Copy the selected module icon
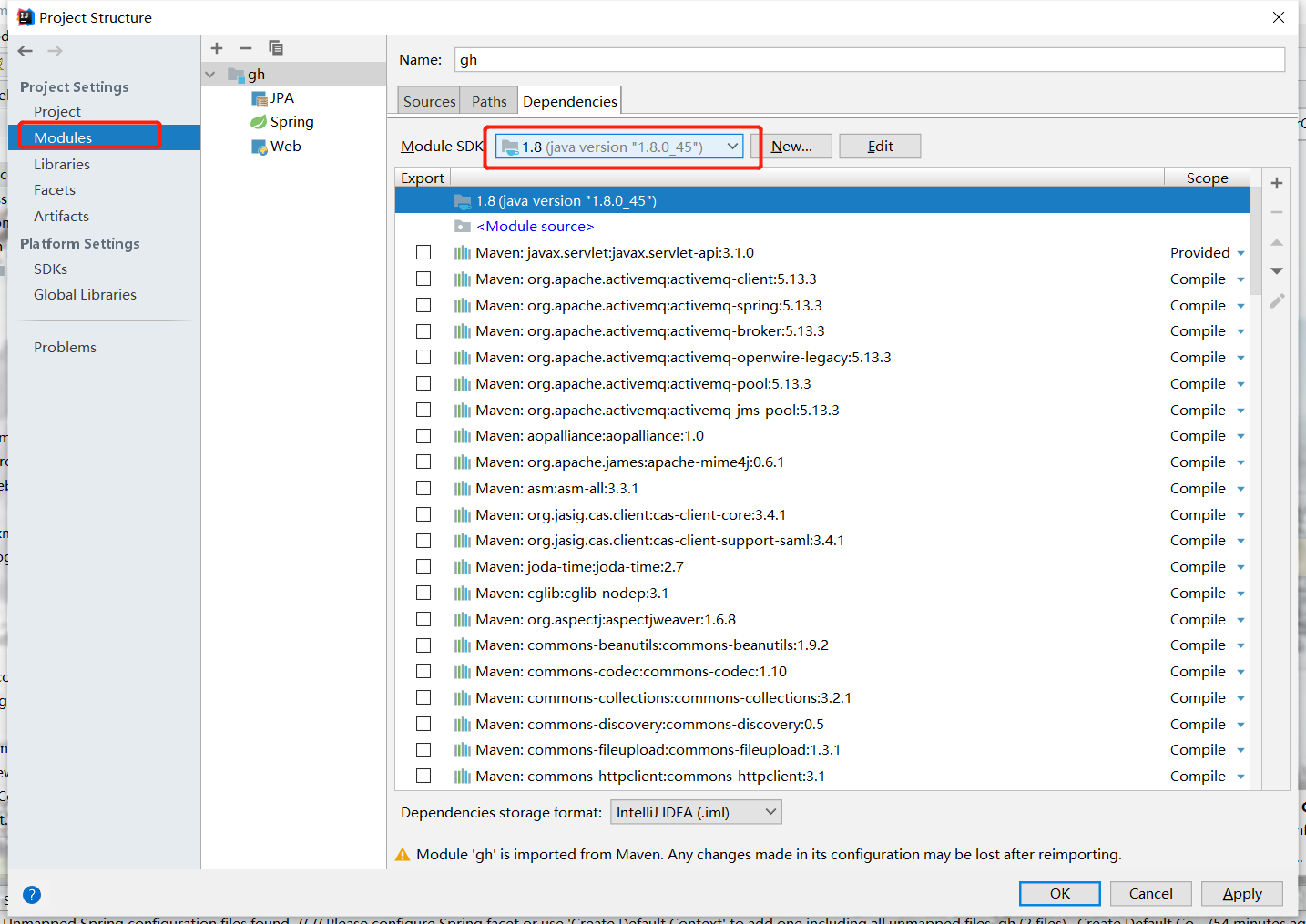The height and width of the screenshot is (924, 1306). coord(276,48)
